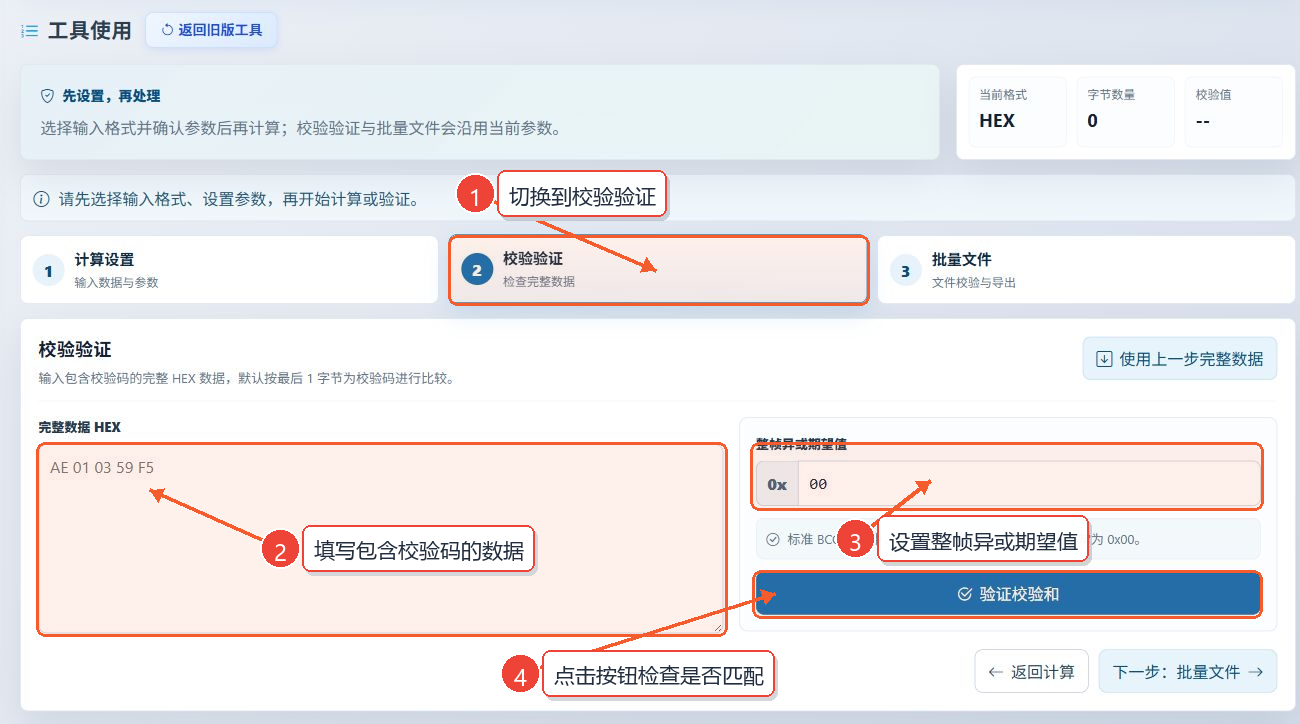Image resolution: width=1300 pixels, height=724 pixels.
Task: Click the 0x prefix label
Action: click(777, 484)
